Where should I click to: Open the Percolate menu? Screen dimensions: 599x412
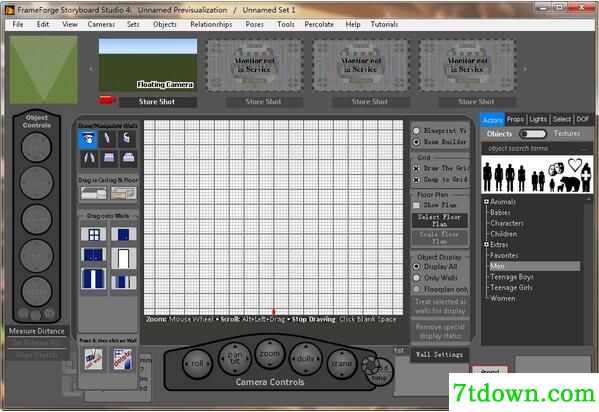point(319,24)
